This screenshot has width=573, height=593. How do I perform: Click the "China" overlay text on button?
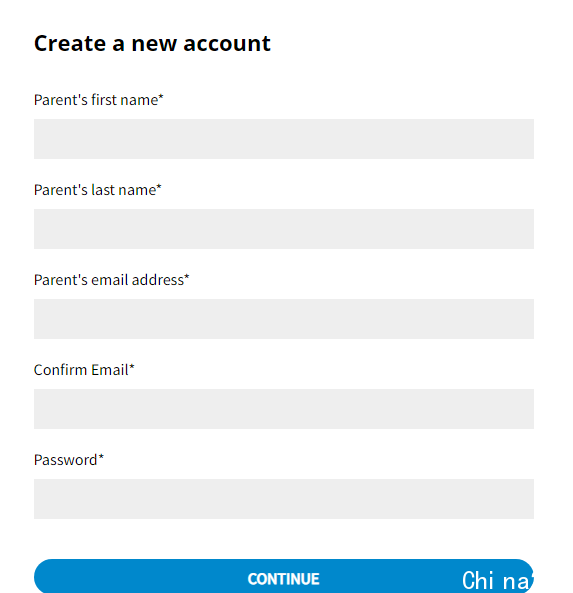tap(497, 581)
